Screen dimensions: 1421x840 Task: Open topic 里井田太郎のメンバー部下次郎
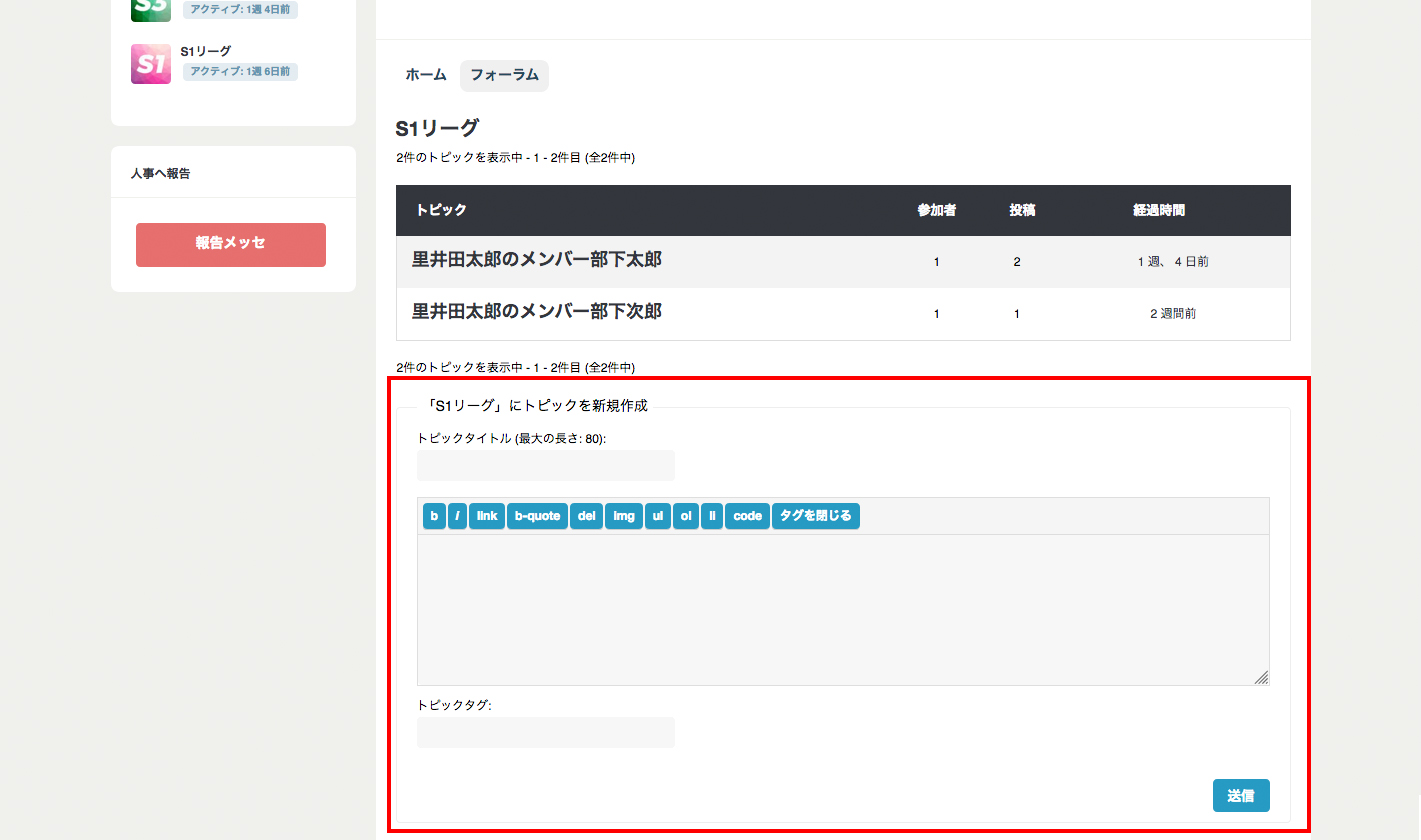click(x=537, y=312)
